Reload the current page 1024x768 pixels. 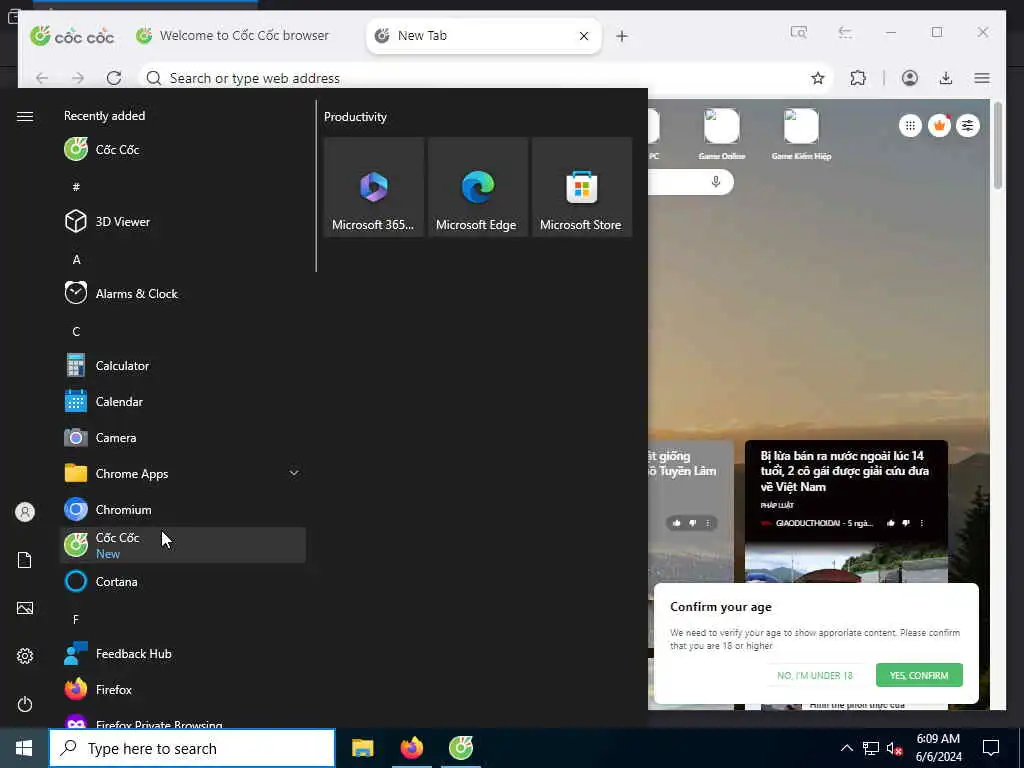(114, 78)
